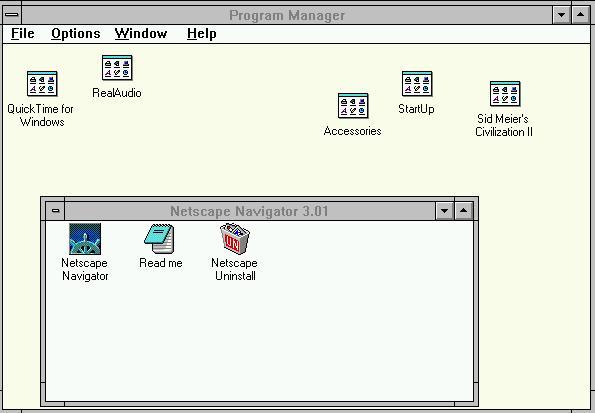Maximize the Netscape Navigator 3.01 group window
595x413 pixels.
[x=463, y=211]
